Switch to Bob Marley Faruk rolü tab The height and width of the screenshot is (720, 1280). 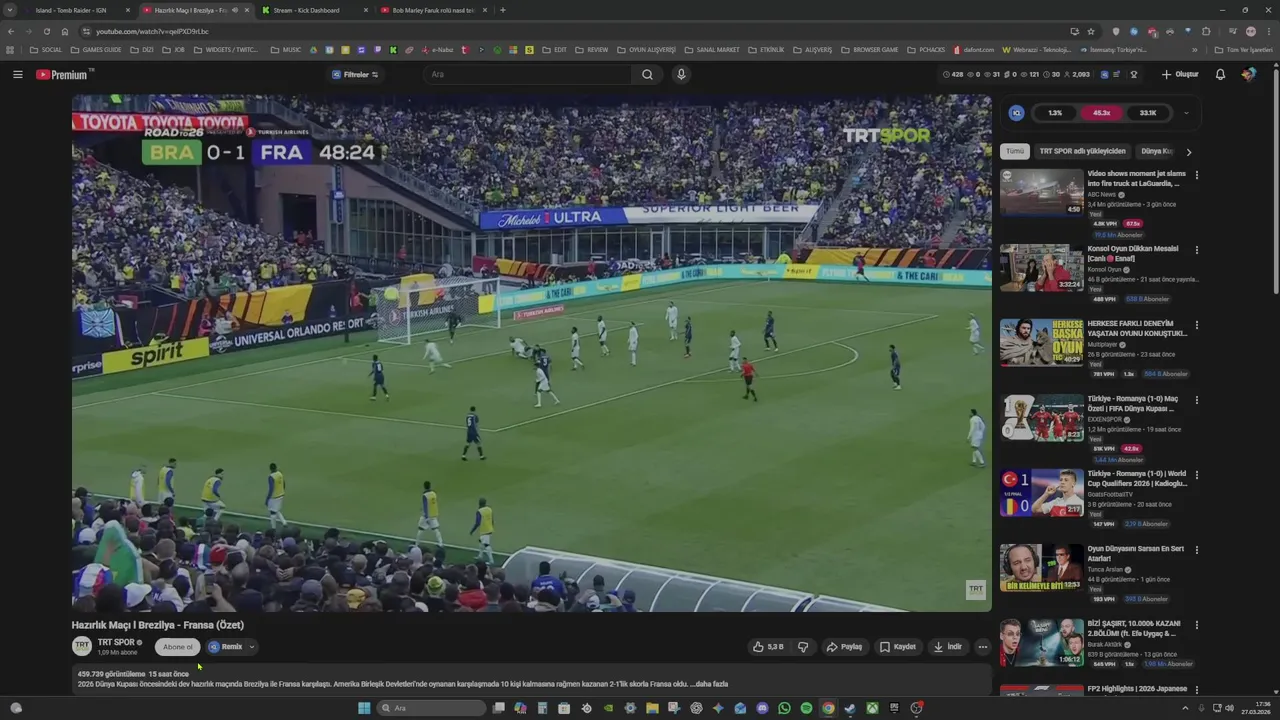433,10
